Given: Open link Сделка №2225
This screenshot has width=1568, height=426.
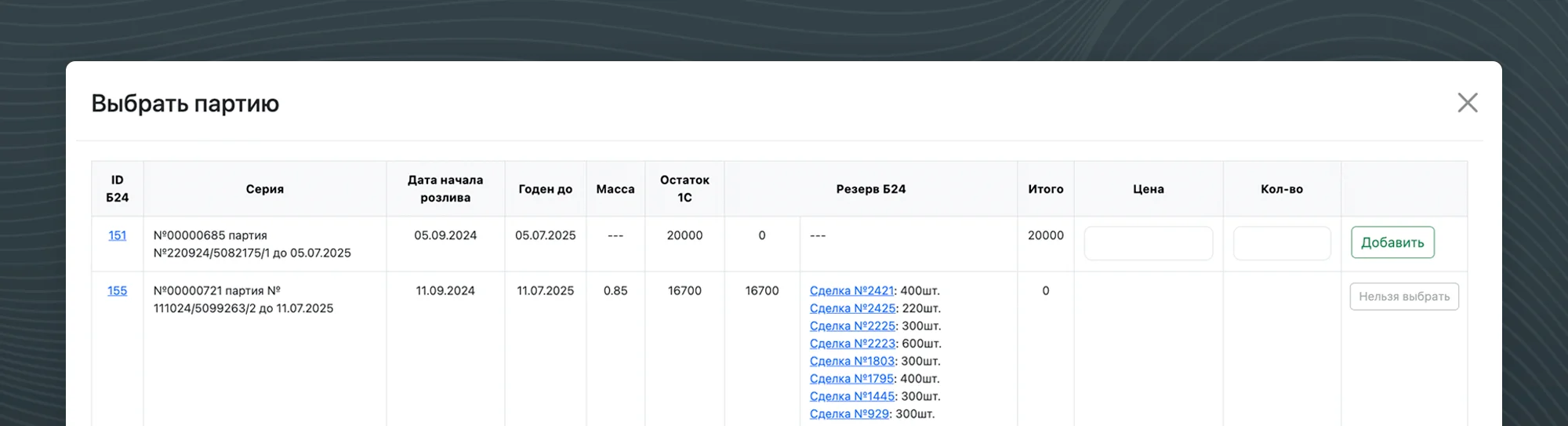Looking at the screenshot, I should click(852, 326).
